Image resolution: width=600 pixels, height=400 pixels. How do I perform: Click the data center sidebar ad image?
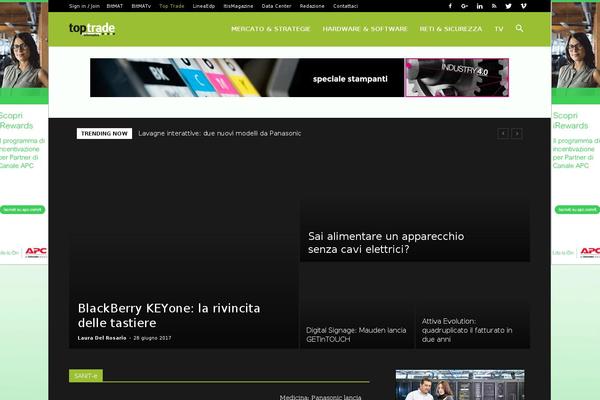click(460, 385)
